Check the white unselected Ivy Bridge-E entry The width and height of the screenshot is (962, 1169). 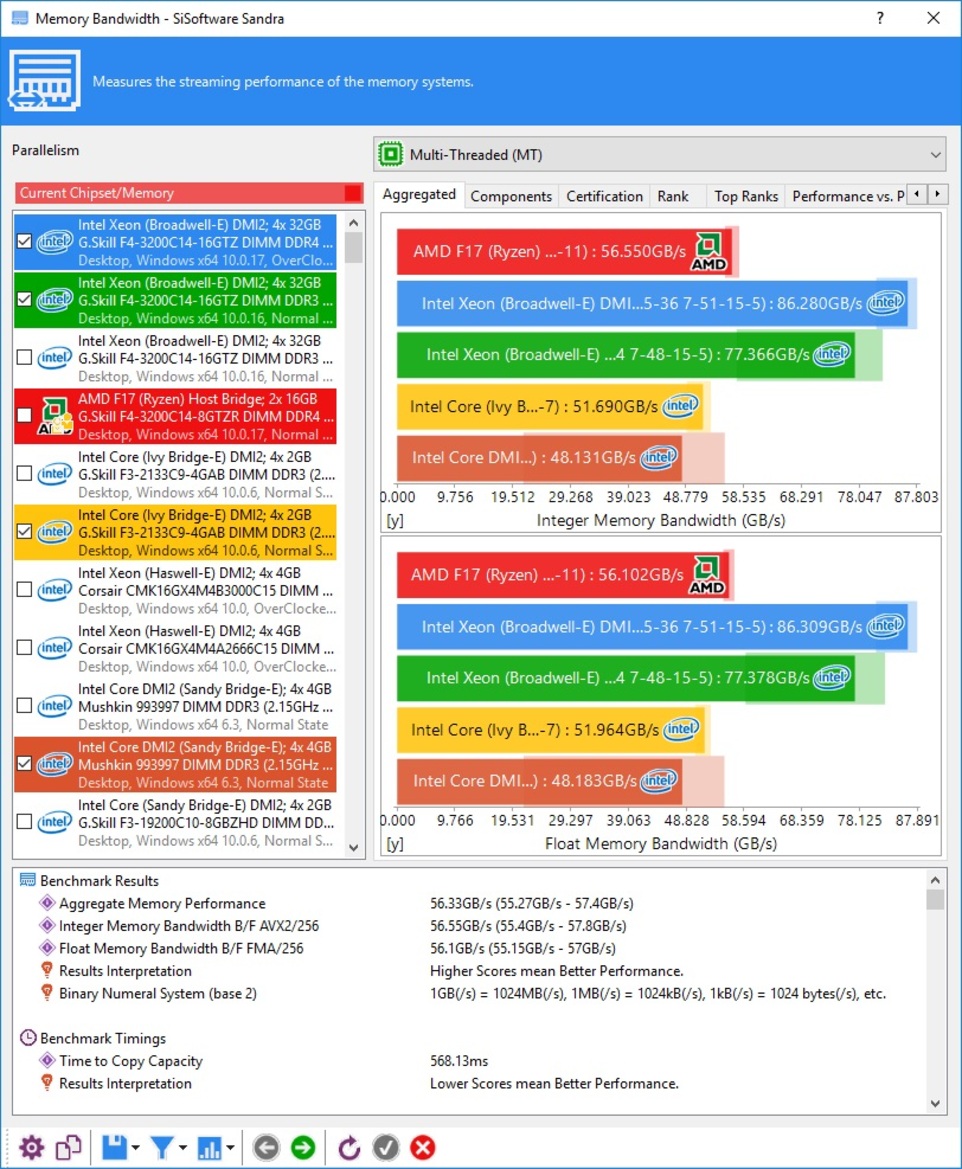click(x=25, y=473)
